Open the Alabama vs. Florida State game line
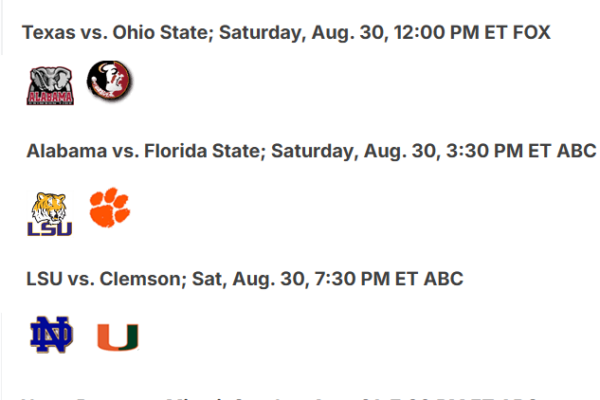600x400 pixels. click(311, 151)
